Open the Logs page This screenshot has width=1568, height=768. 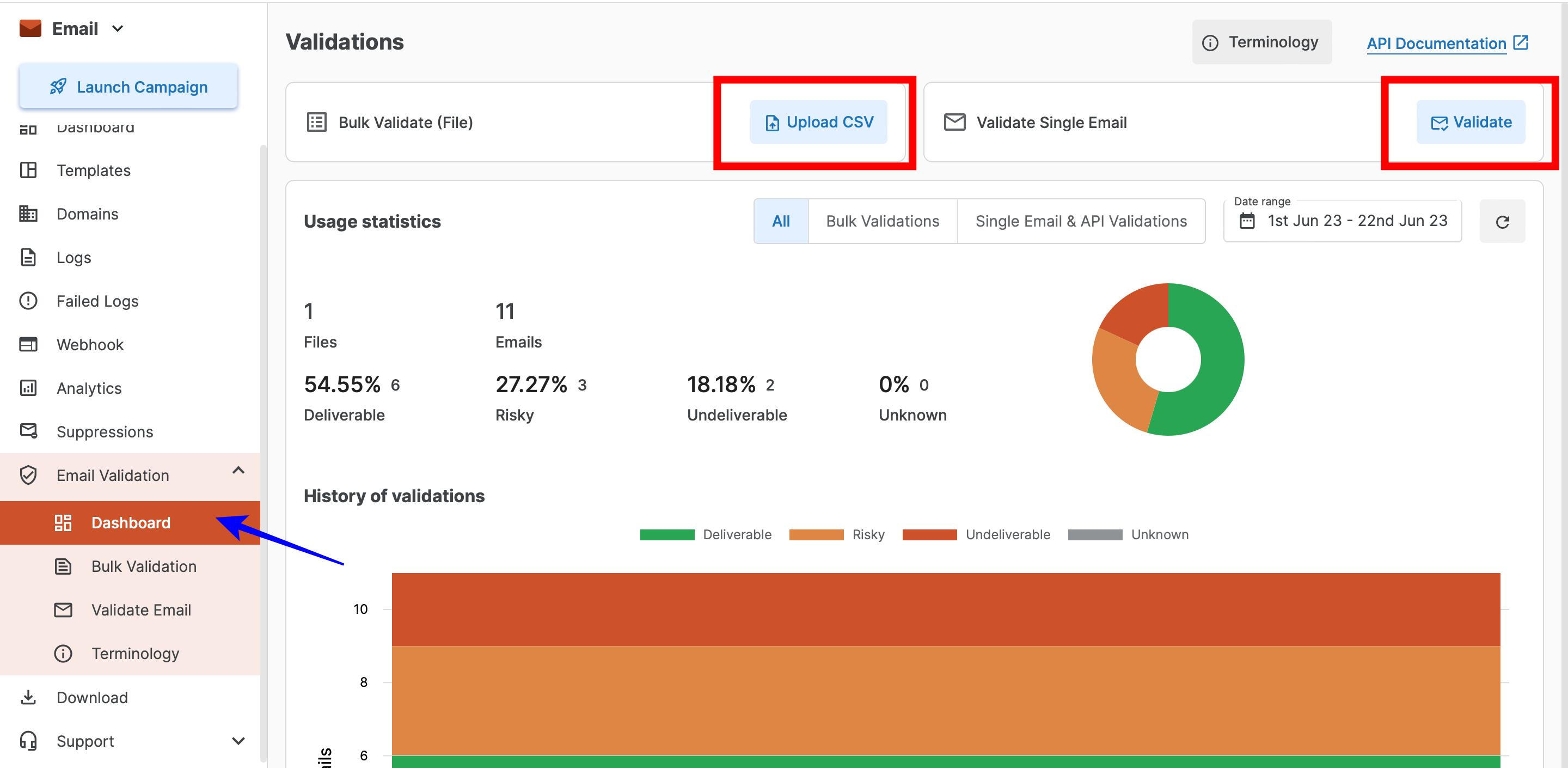pos(130,258)
